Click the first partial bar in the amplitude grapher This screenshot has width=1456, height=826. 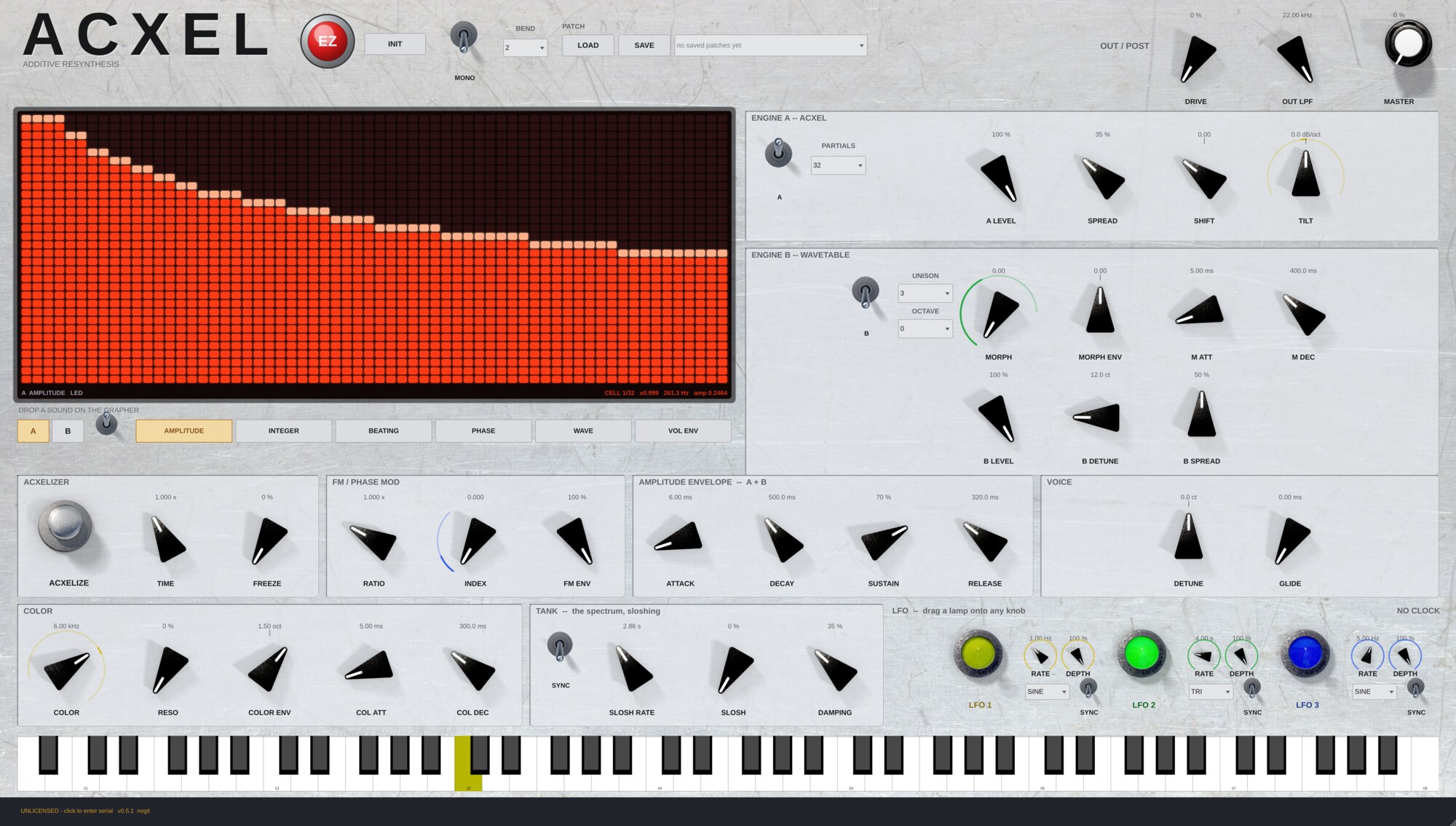coord(26,251)
